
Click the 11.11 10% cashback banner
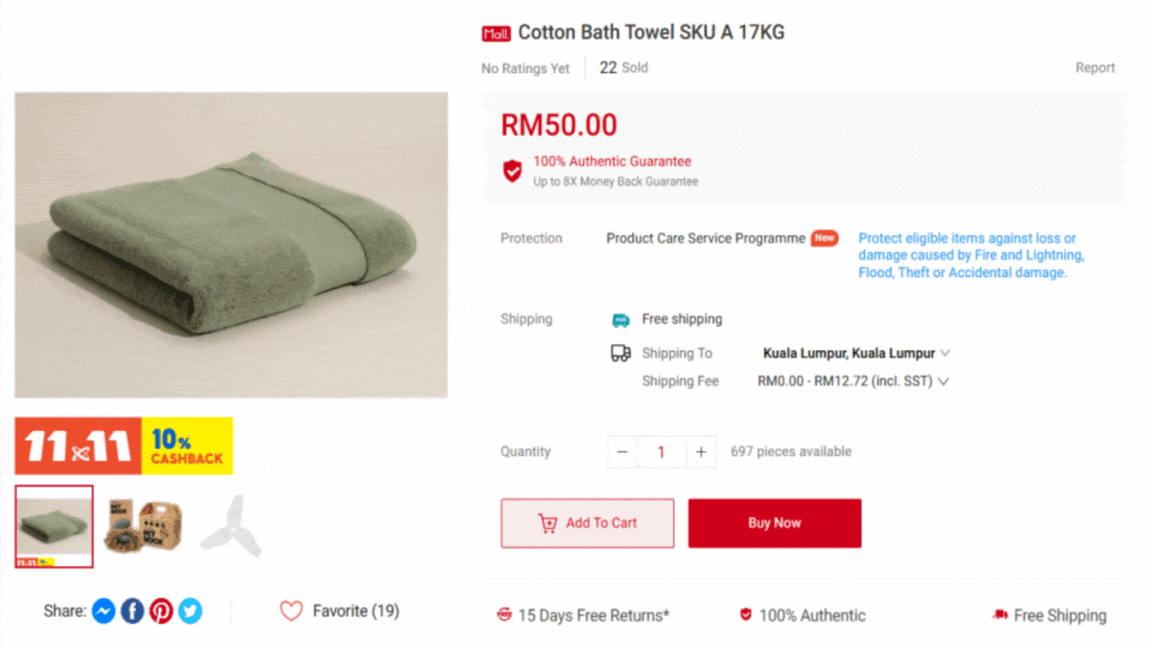[124, 445]
